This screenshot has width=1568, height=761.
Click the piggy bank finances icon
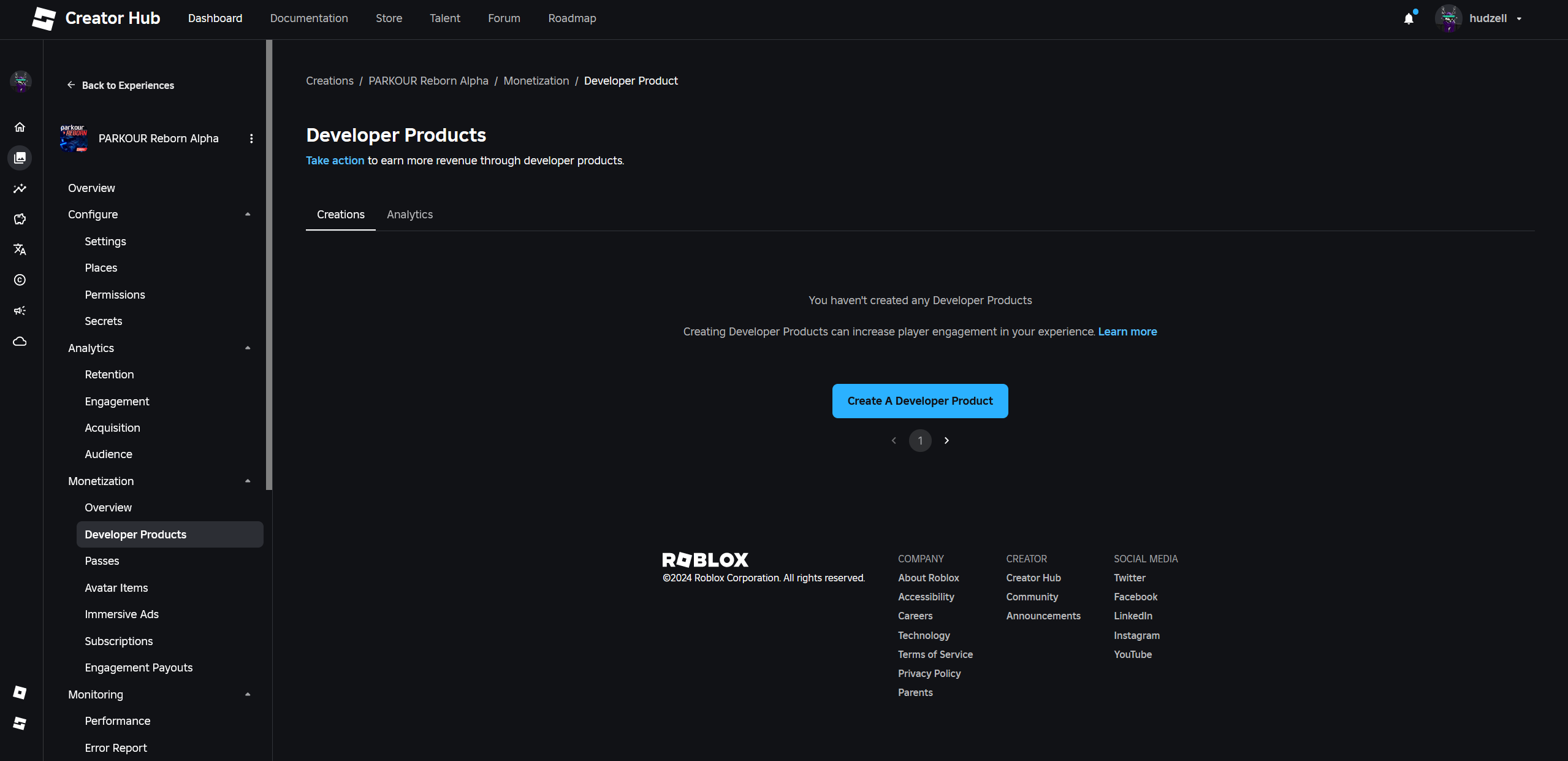click(x=20, y=219)
